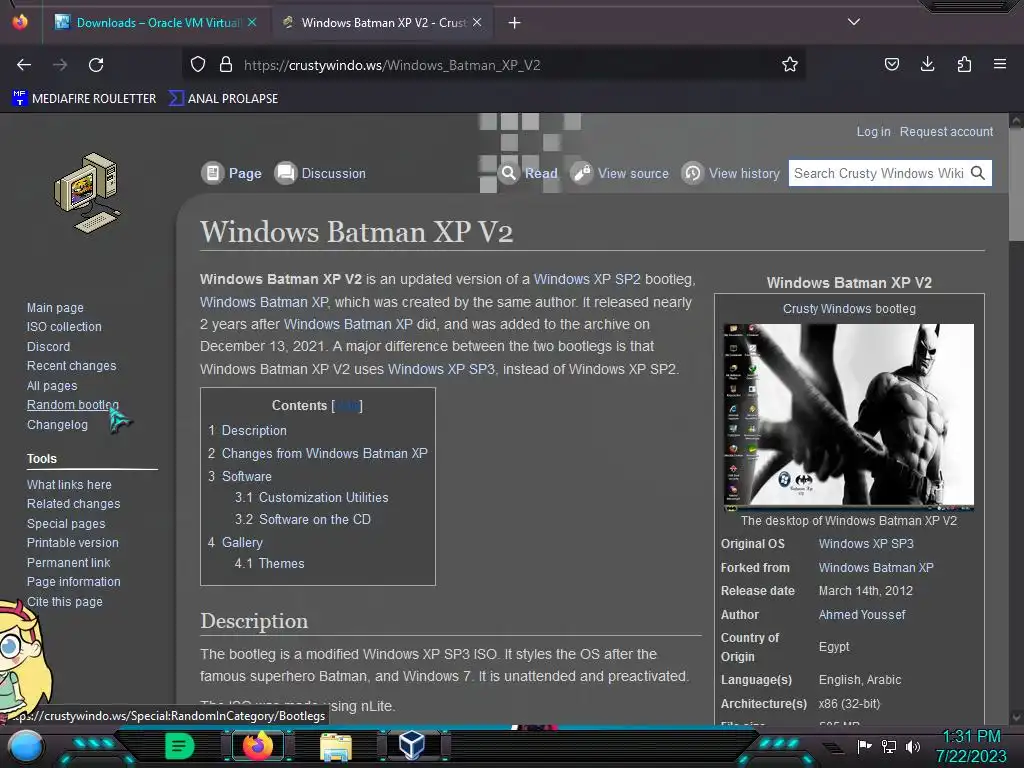Screen dimensions: 1024x768
Task: Open the tracking protection shield
Action: pos(198,65)
